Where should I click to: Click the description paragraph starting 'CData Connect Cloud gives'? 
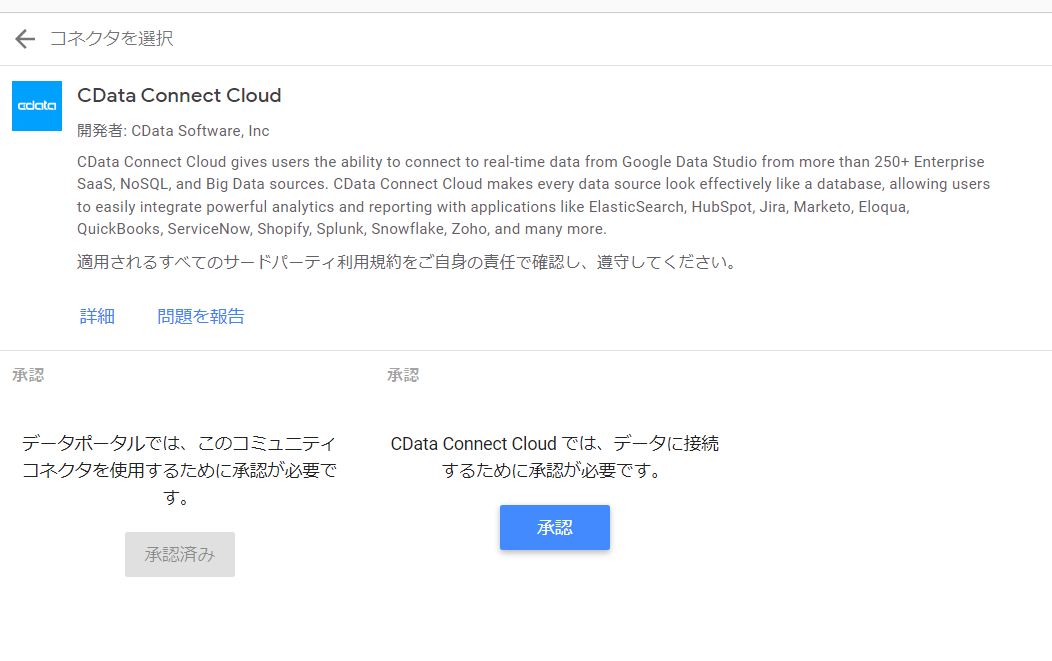click(533, 195)
